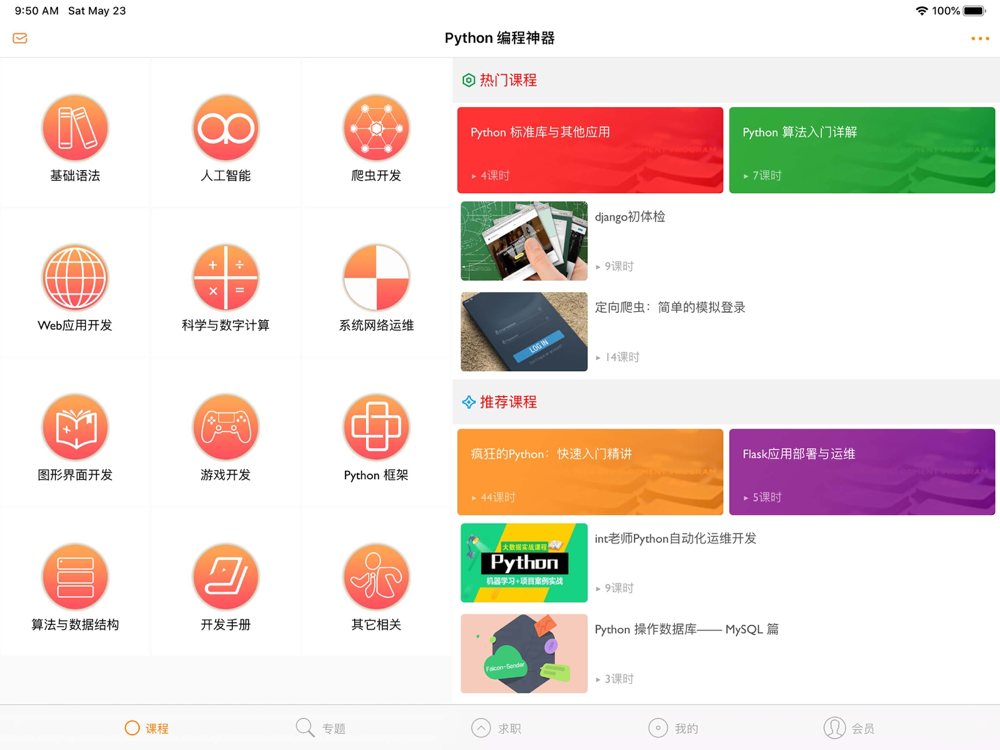This screenshot has height=750, width=1000.
Task: Open the 算法与数据结构 stack icon
Action: coord(75,577)
